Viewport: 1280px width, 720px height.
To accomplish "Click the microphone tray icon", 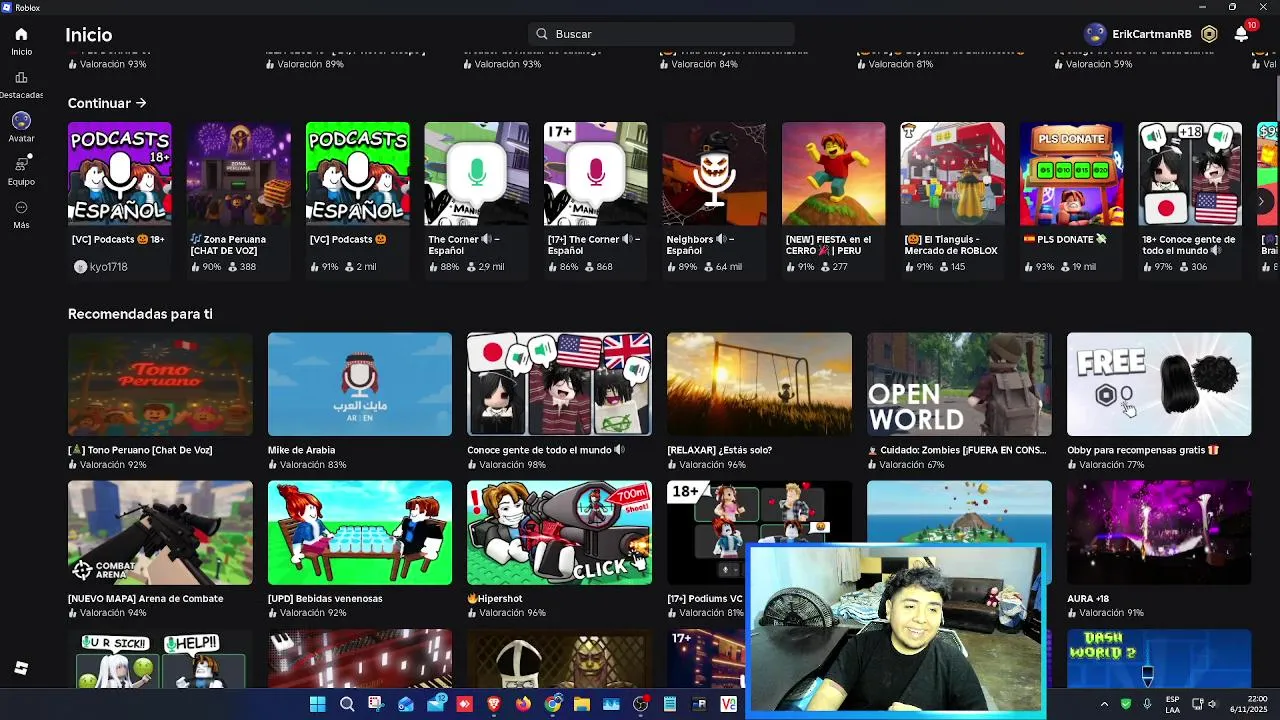I will pyautogui.click(x=1148, y=704).
